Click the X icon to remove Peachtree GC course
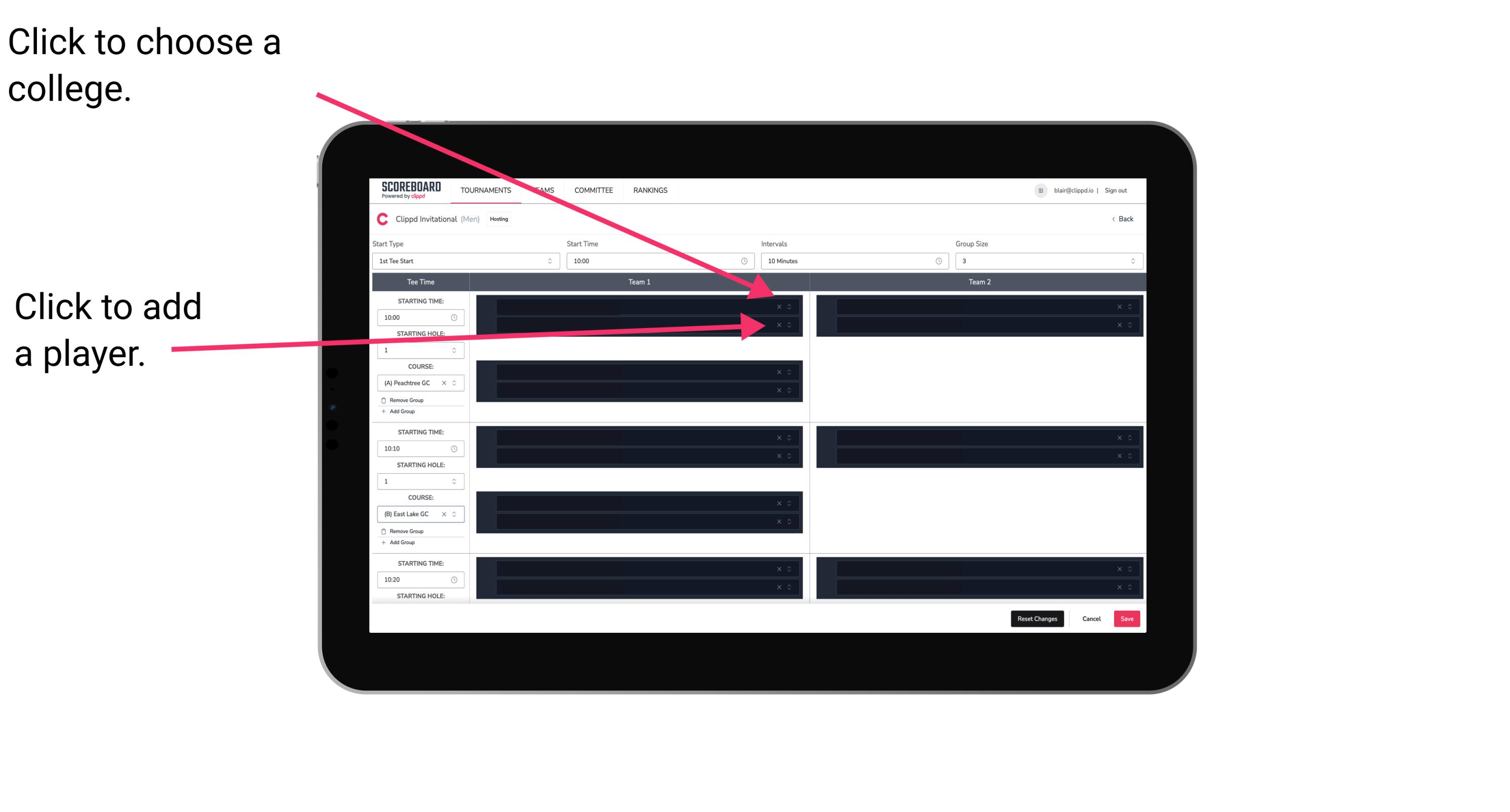The image size is (1510, 812). [x=447, y=383]
